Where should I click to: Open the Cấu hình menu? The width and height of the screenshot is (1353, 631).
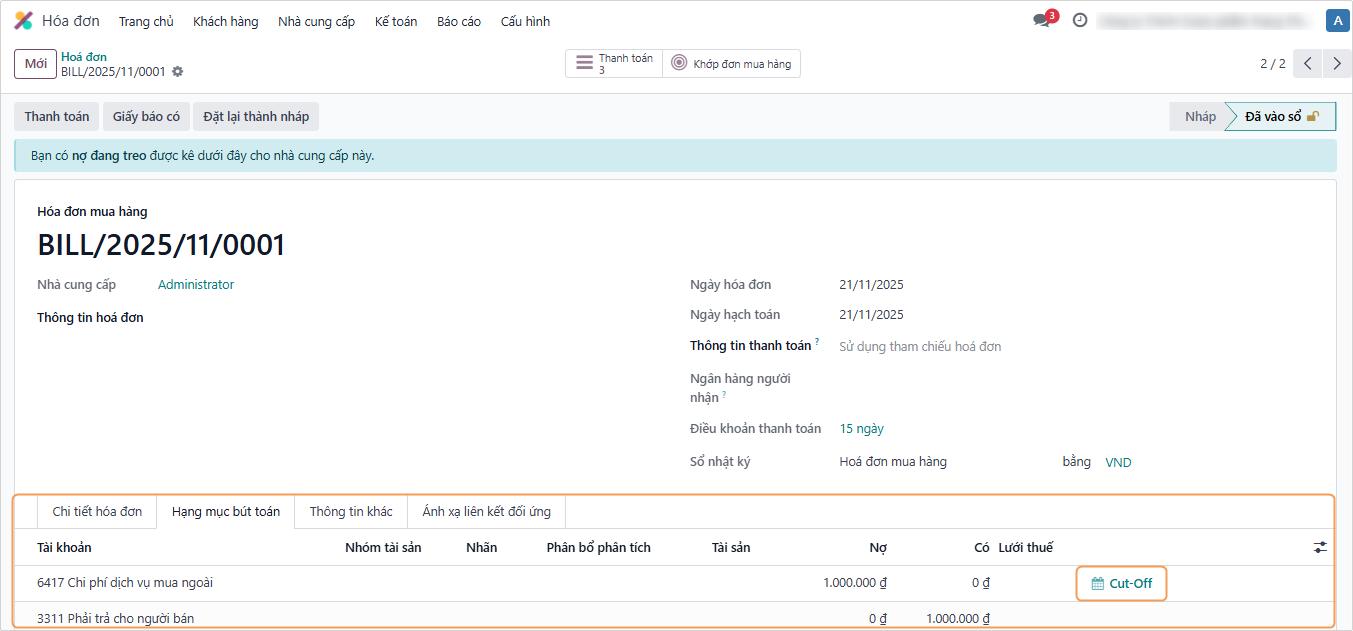(x=525, y=21)
